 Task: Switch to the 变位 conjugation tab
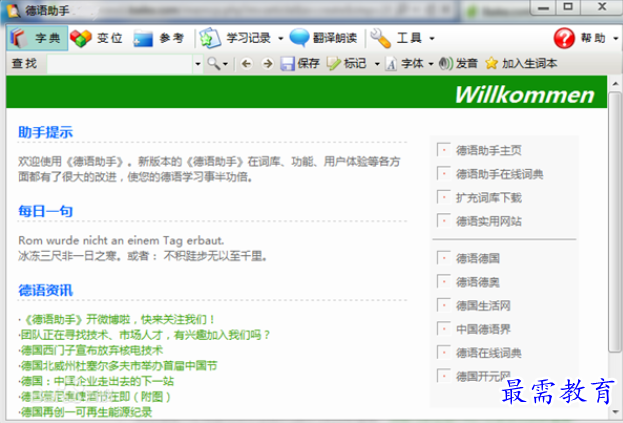tap(96, 38)
